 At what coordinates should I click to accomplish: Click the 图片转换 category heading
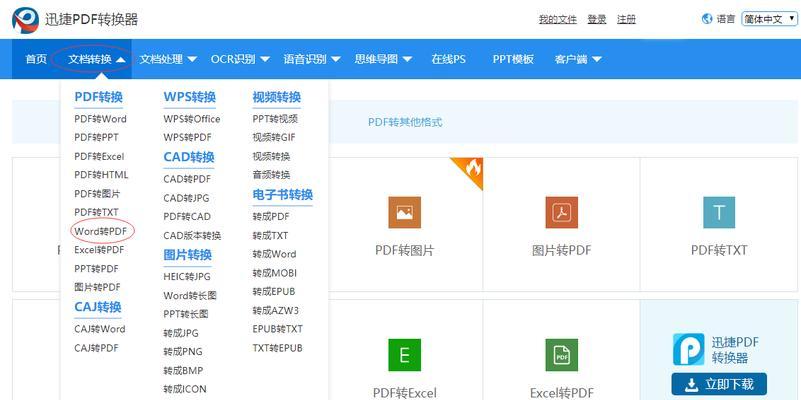pyautogui.click(x=187, y=255)
